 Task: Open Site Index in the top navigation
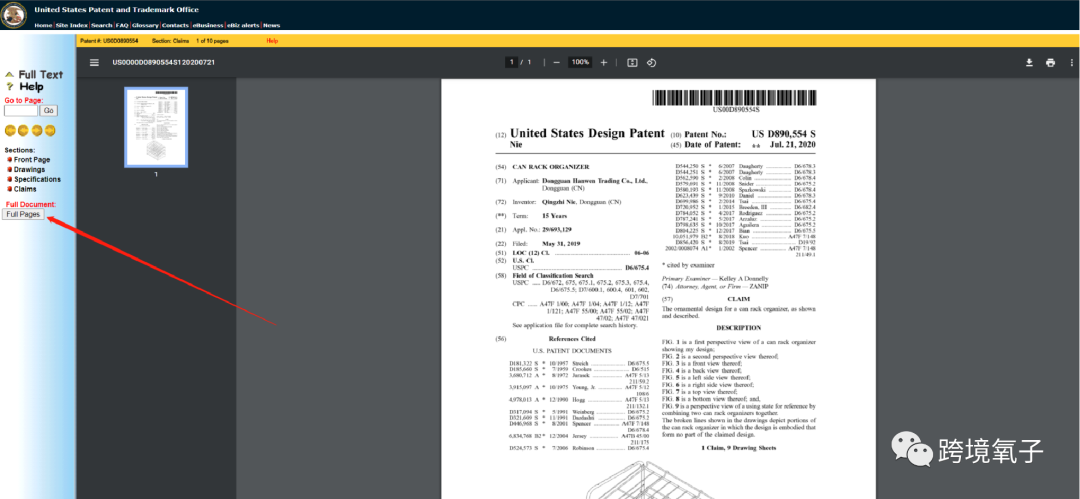point(72,25)
